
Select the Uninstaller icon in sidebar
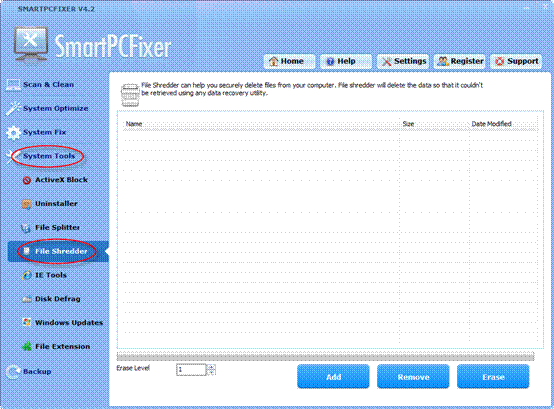pyautogui.click(x=26, y=204)
